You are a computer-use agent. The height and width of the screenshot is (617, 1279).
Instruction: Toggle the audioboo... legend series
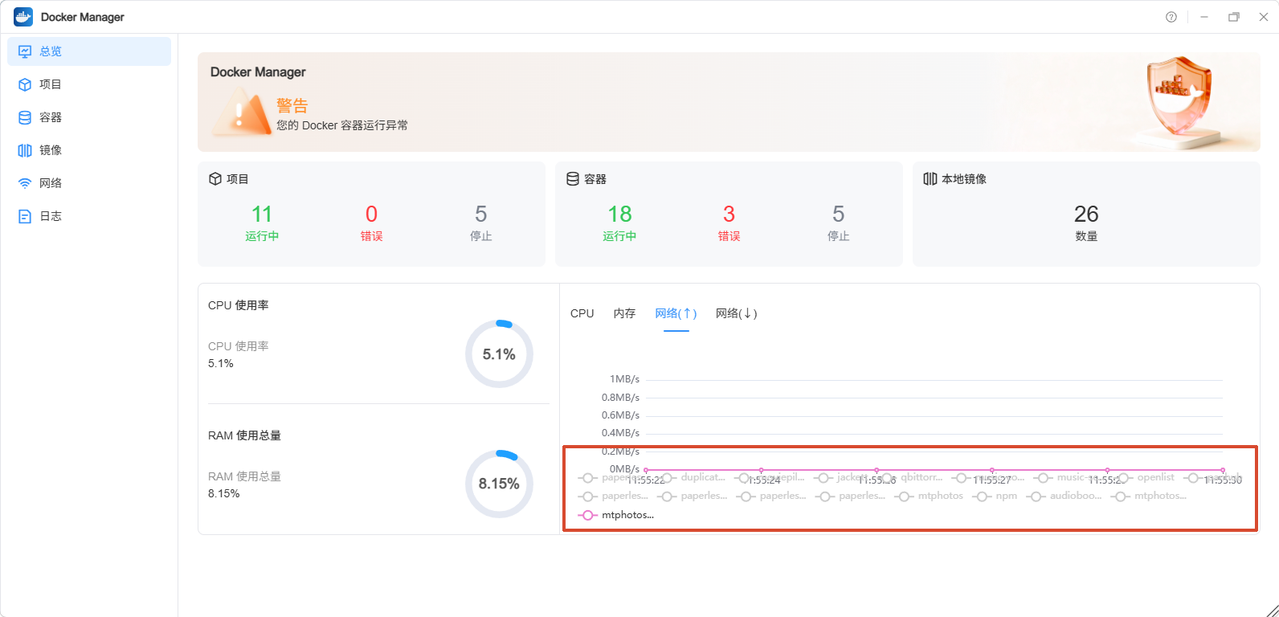coord(1064,496)
